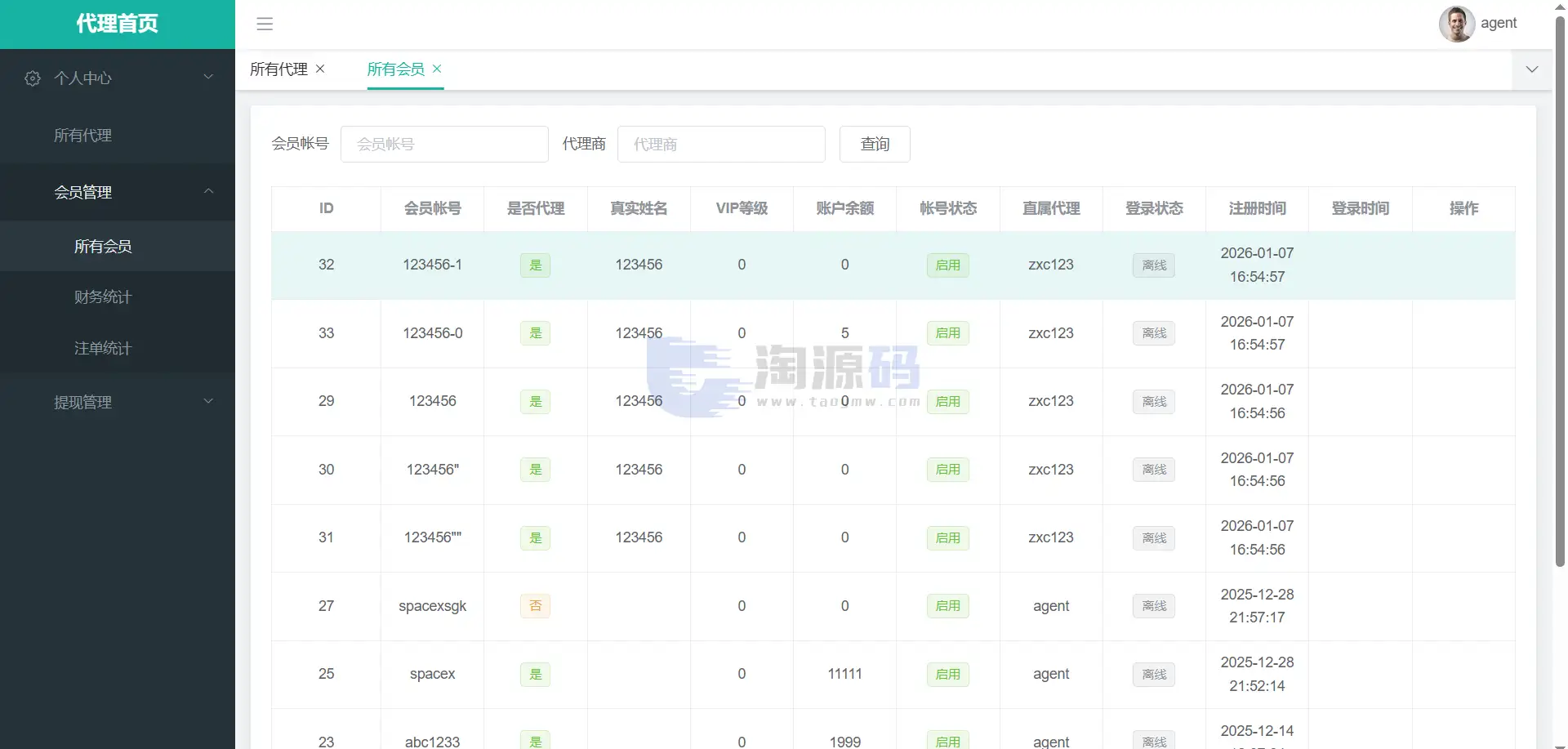The height and width of the screenshot is (749, 1568).
Task: Click the 否 tag for member spacexsgk
Action: (536, 606)
